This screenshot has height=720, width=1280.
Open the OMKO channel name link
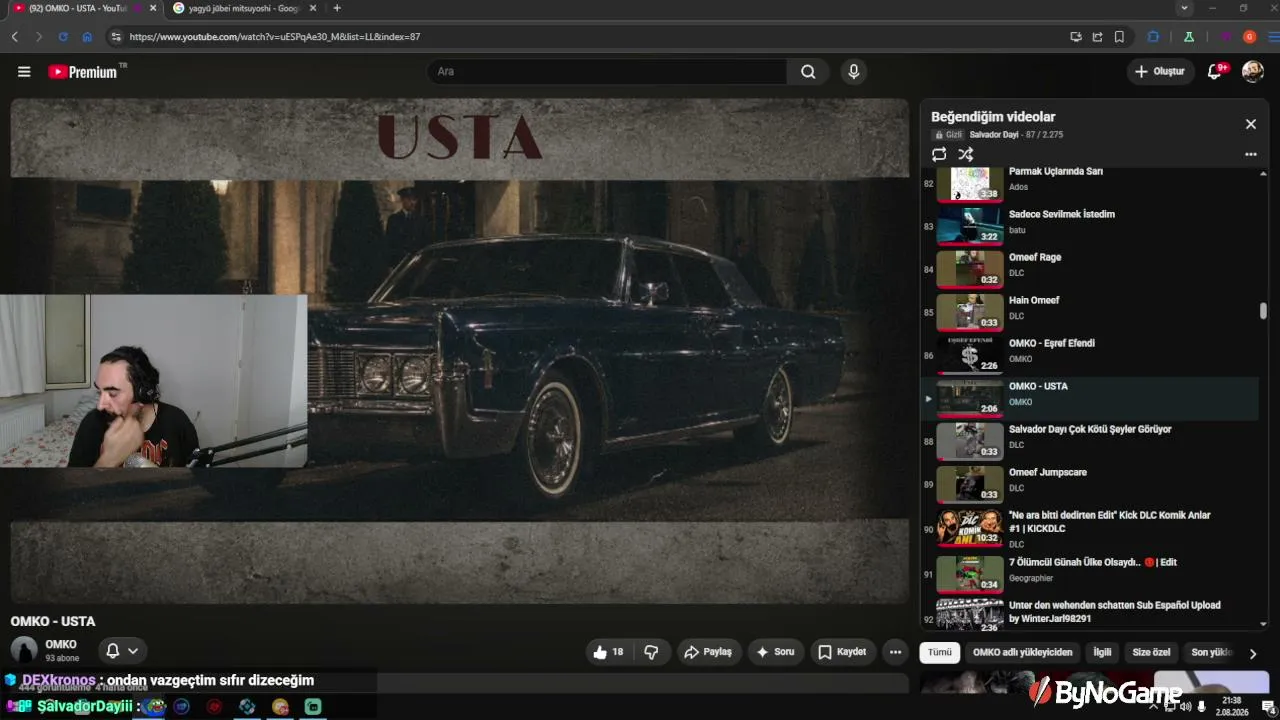pyautogui.click(x=61, y=645)
